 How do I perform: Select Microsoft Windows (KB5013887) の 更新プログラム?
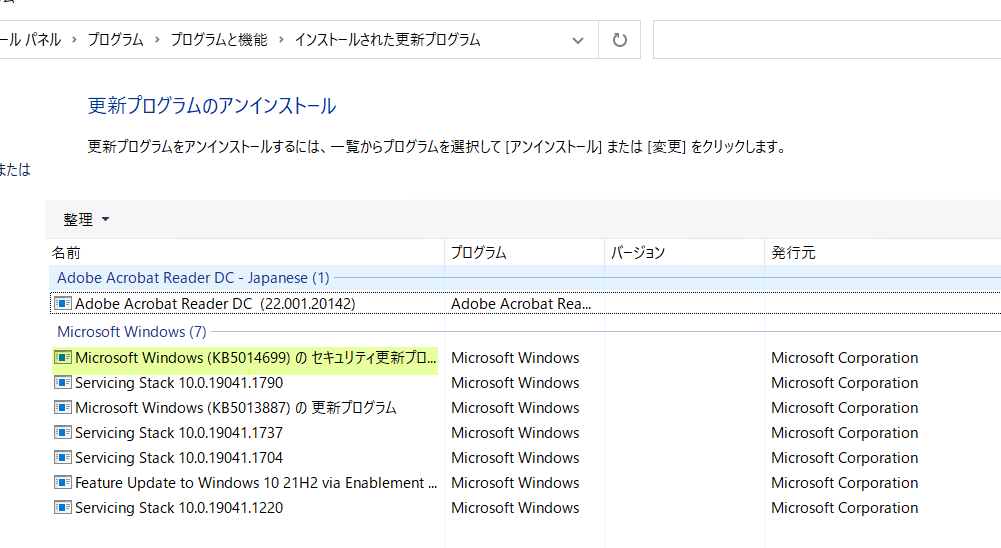point(236,407)
